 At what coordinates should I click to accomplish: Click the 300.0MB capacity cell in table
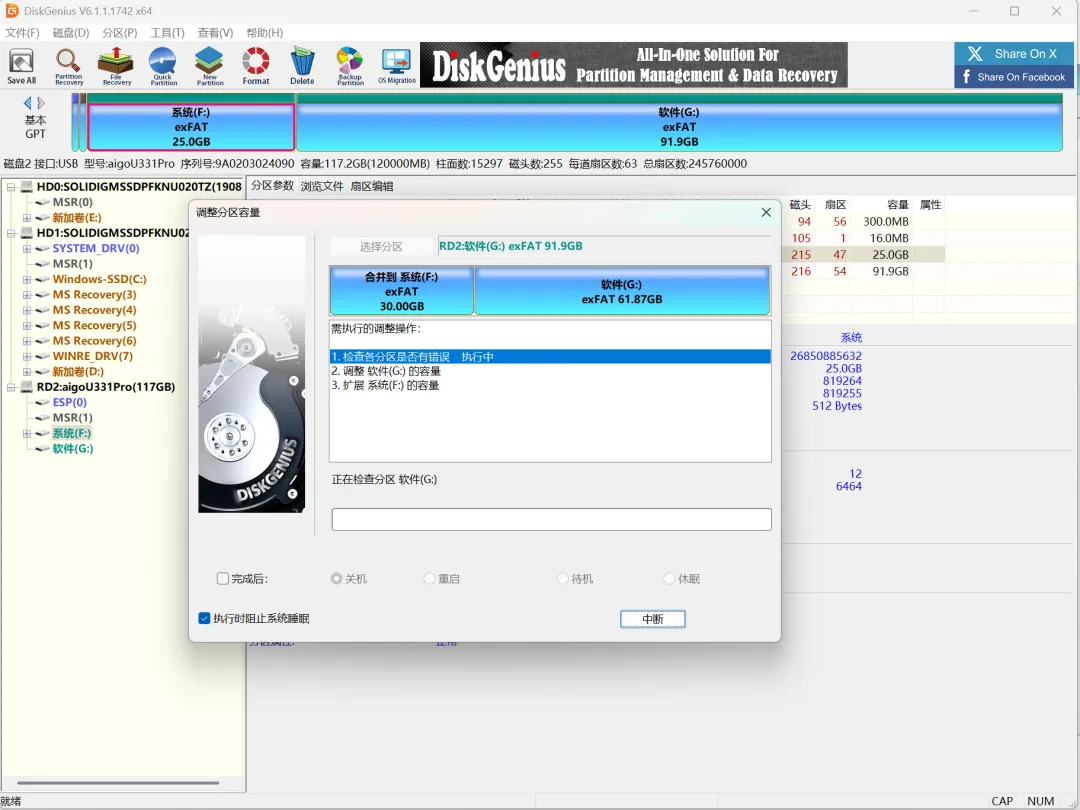click(886, 222)
